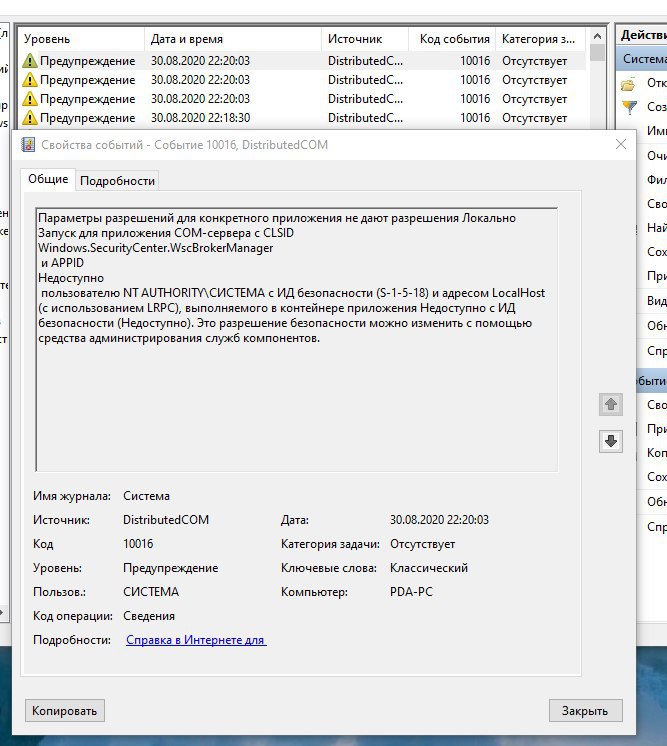Click the Система header in Actions pane
The height and width of the screenshot is (746, 667).
pos(642,59)
